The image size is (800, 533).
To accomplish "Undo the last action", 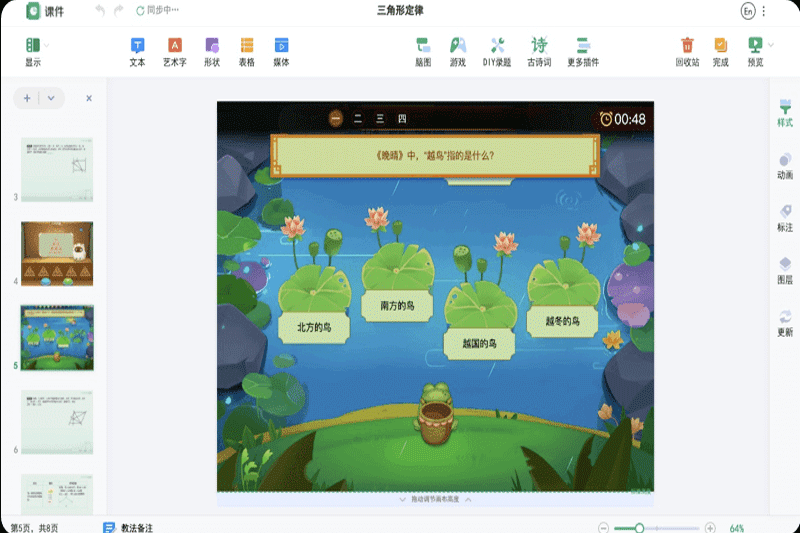I will [101, 10].
